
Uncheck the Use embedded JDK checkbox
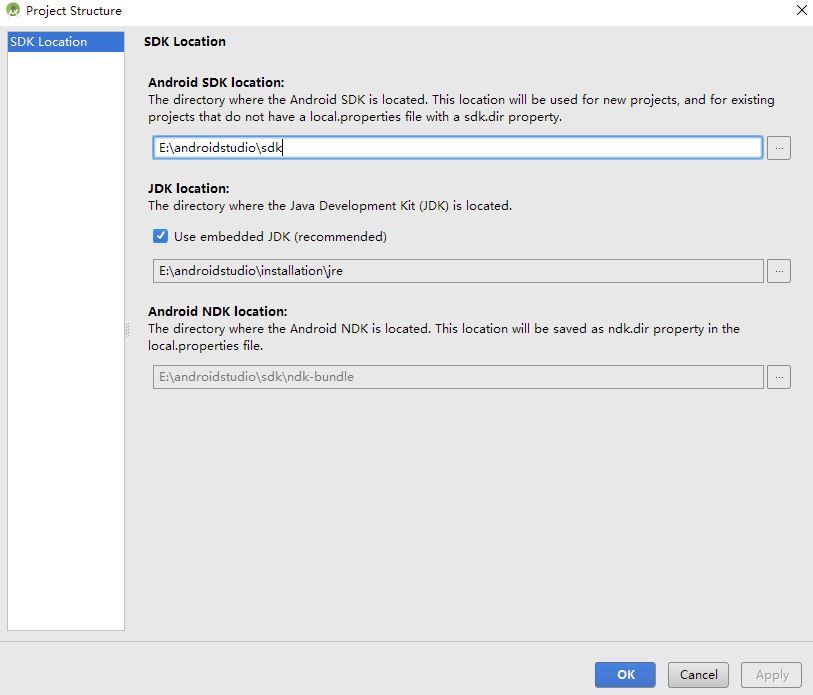161,237
